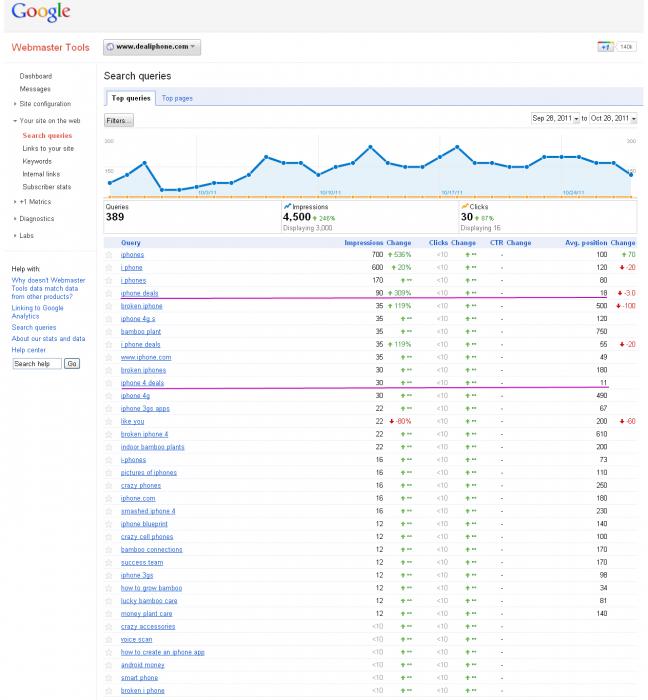Star the 'broken iphone' query

[x=108, y=306]
